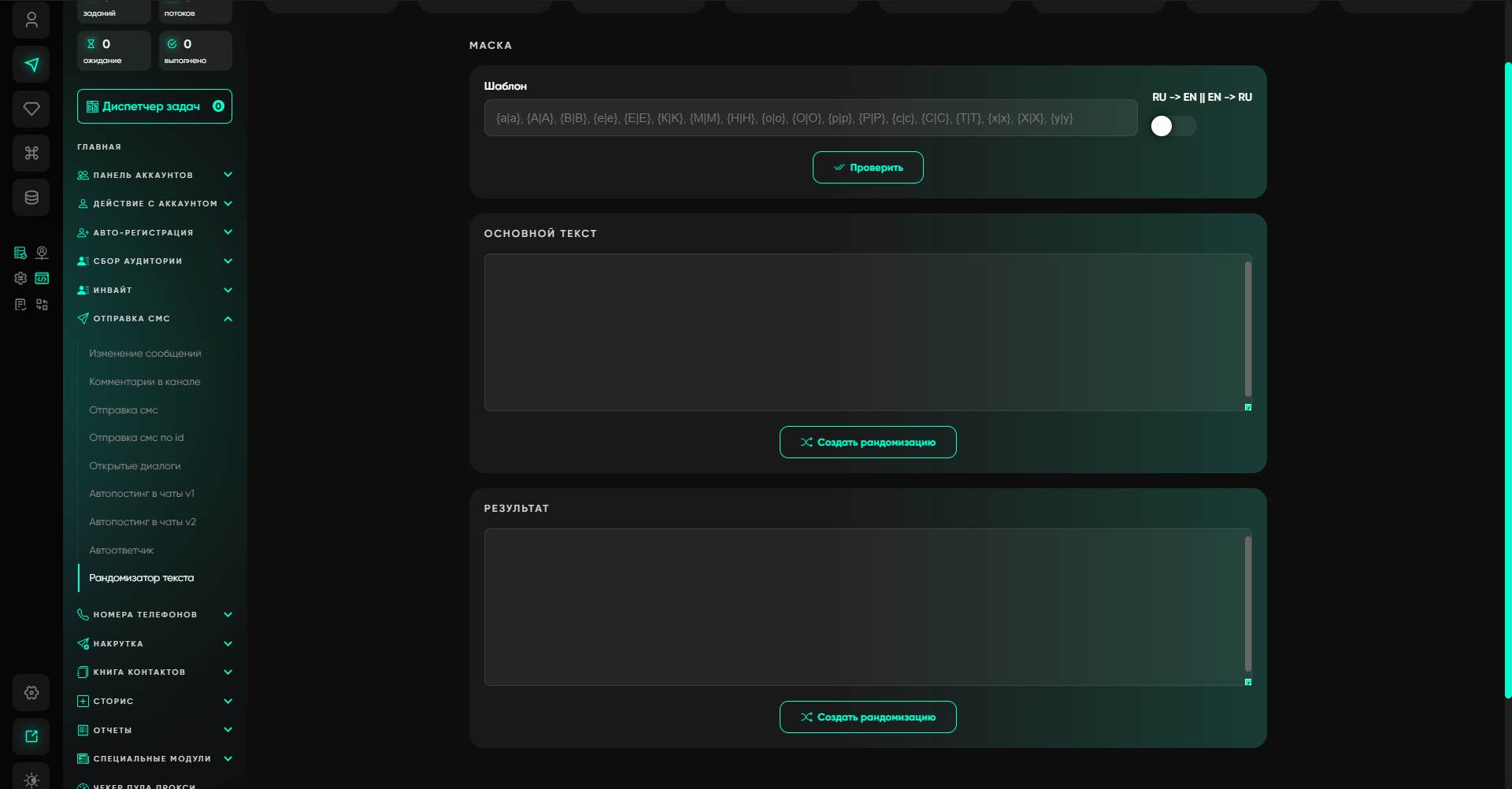Click the external link icon in rail
This screenshot has width=1512, height=789.
click(31, 736)
